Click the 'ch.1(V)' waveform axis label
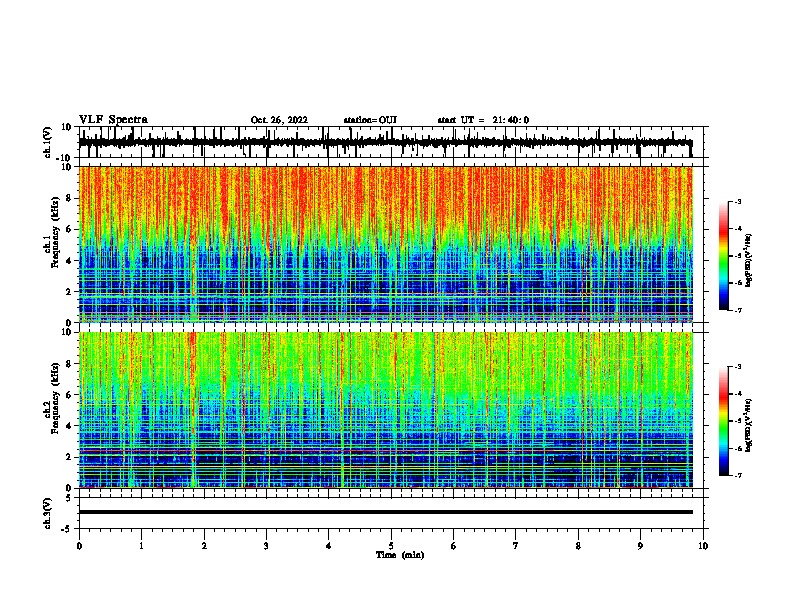 click(x=47, y=142)
